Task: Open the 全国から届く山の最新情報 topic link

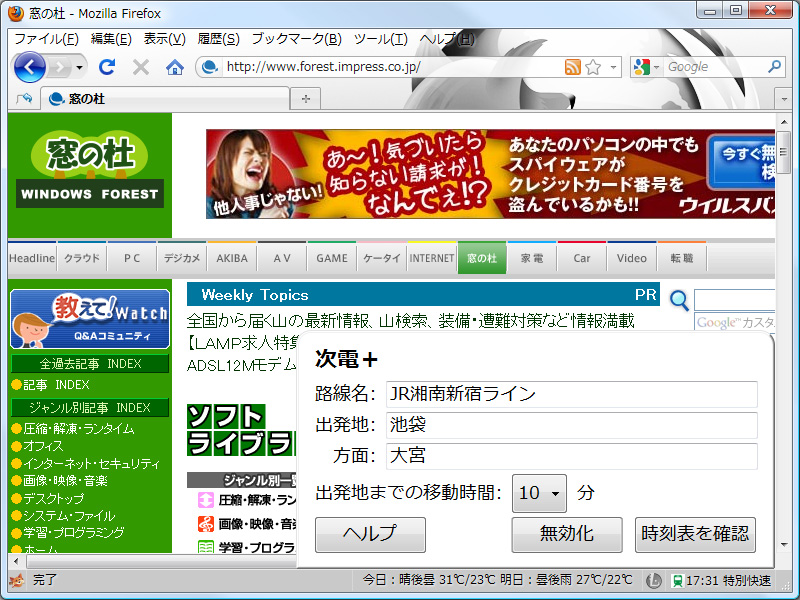Action: click(x=411, y=321)
